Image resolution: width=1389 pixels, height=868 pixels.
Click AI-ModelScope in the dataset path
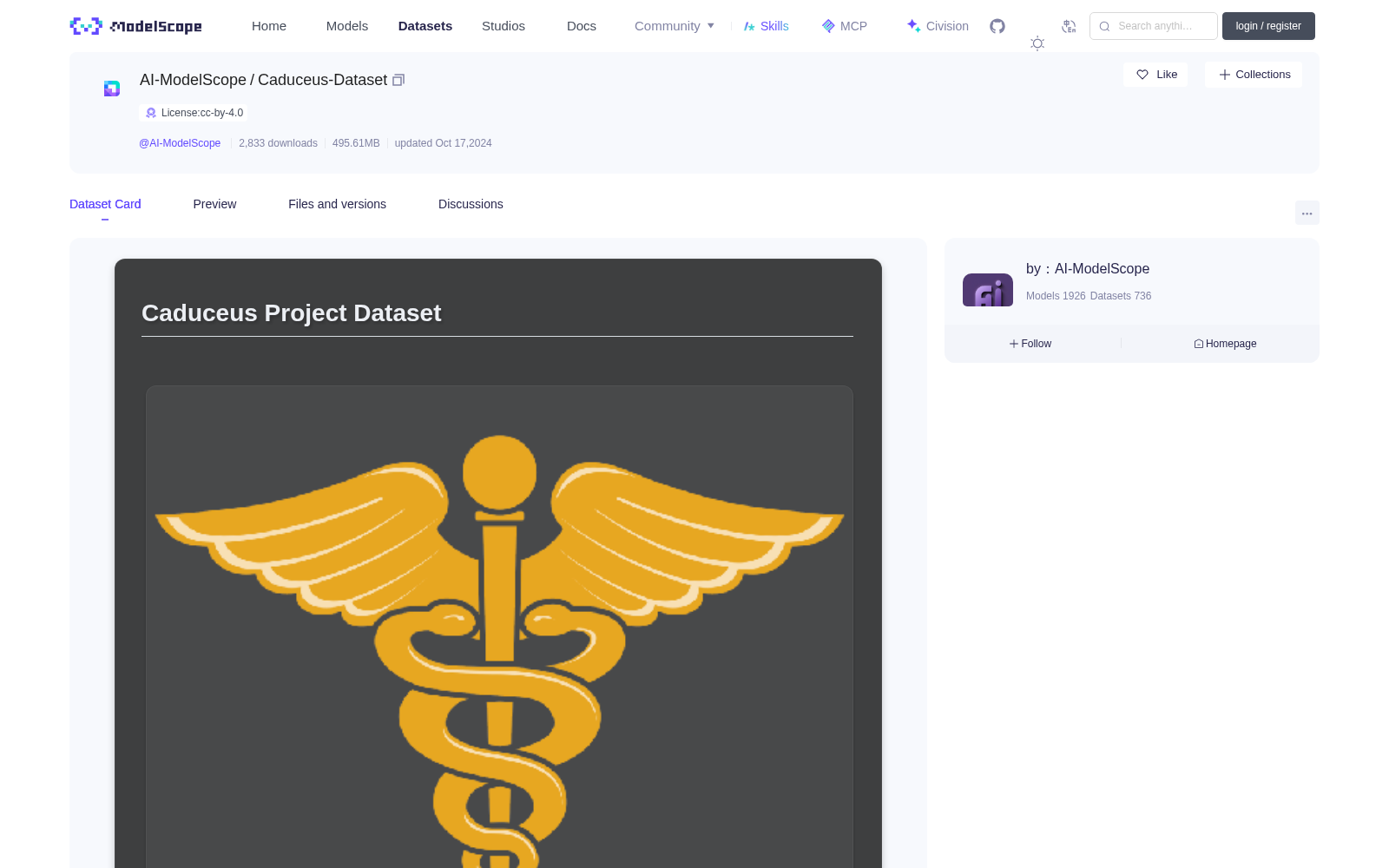point(193,80)
